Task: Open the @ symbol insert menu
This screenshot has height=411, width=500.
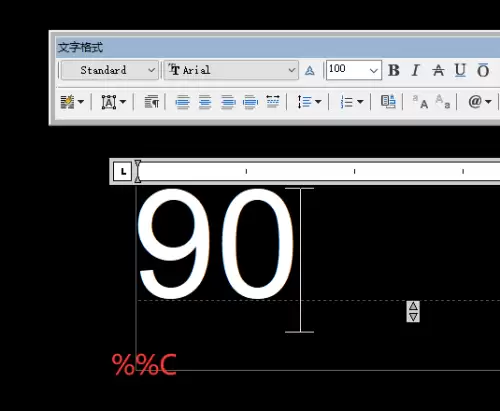Action: (480, 101)
